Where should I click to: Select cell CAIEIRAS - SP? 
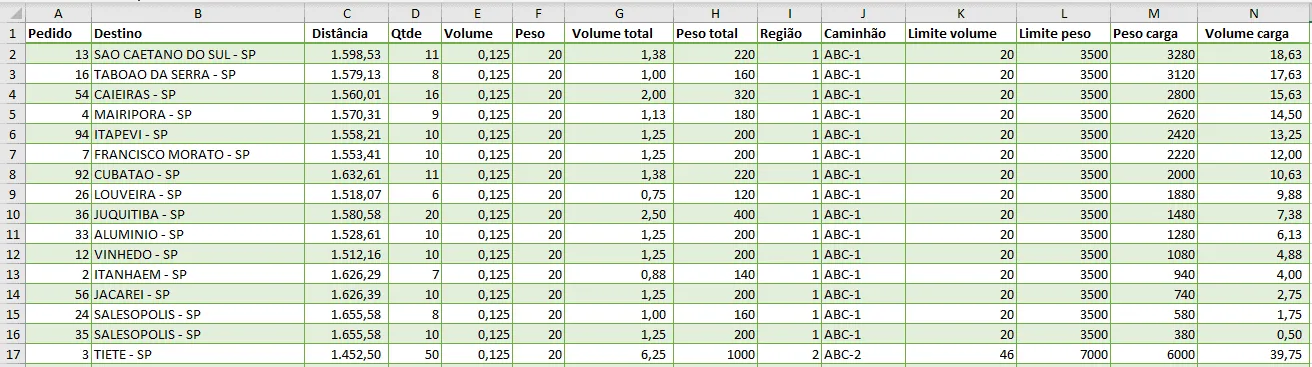pos(199,94)
